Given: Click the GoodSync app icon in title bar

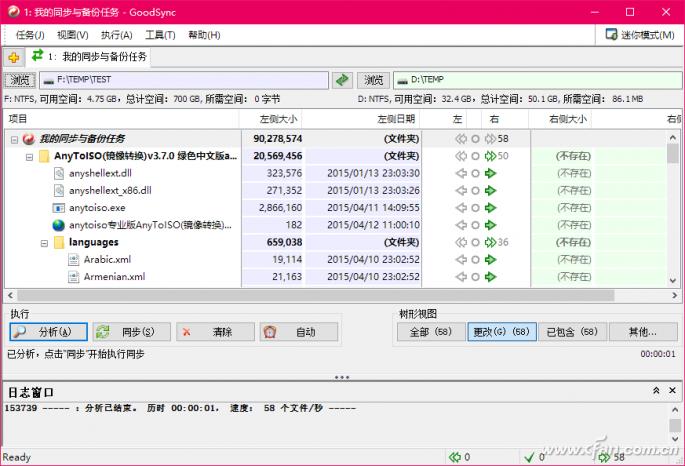Looking at the screenshot, I should 13,12.
